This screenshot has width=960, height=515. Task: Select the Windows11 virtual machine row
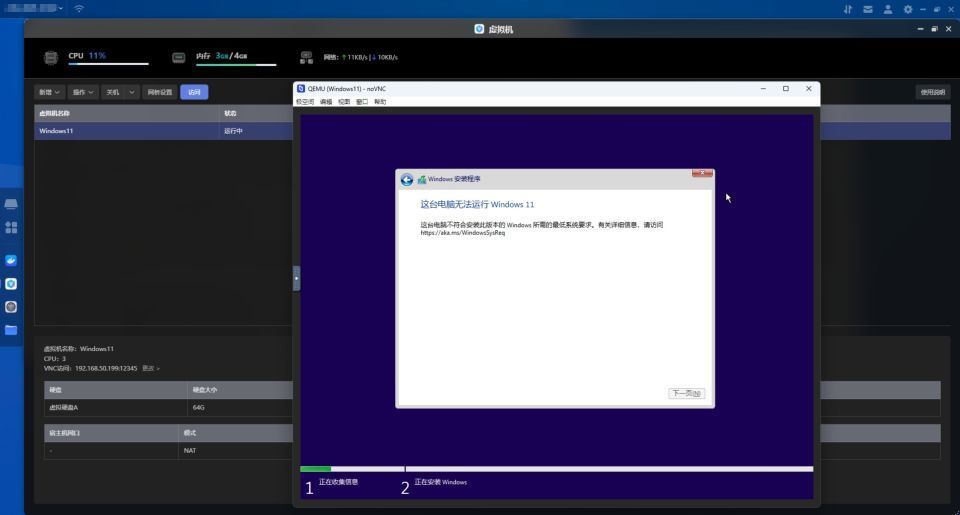coord(492,130)
